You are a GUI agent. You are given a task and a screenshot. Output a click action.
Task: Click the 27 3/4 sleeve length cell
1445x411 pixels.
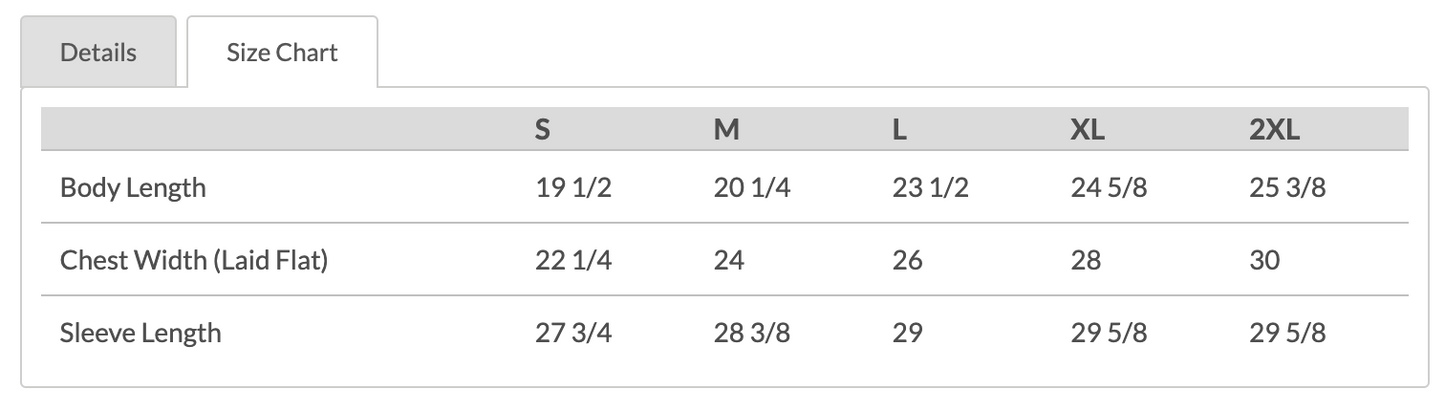pyautogui.click(x=573, y=332)
